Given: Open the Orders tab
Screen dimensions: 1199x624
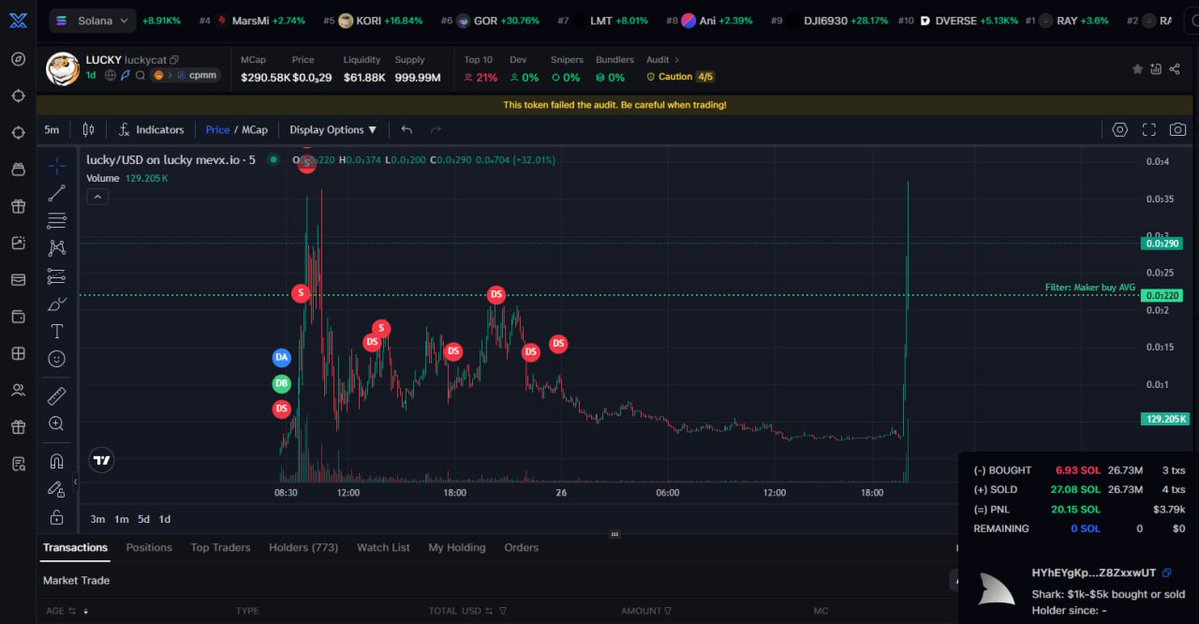Looking at the screenshot, I should click(x=522, y=548).
